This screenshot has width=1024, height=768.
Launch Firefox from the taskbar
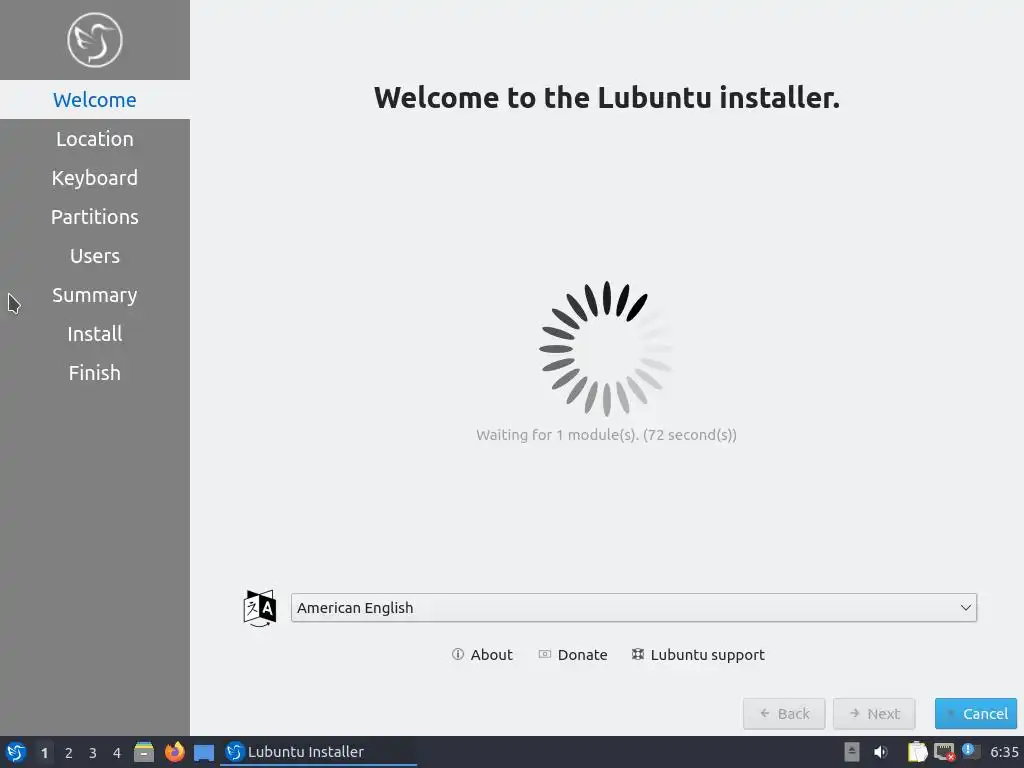click(x=174, y=752)
